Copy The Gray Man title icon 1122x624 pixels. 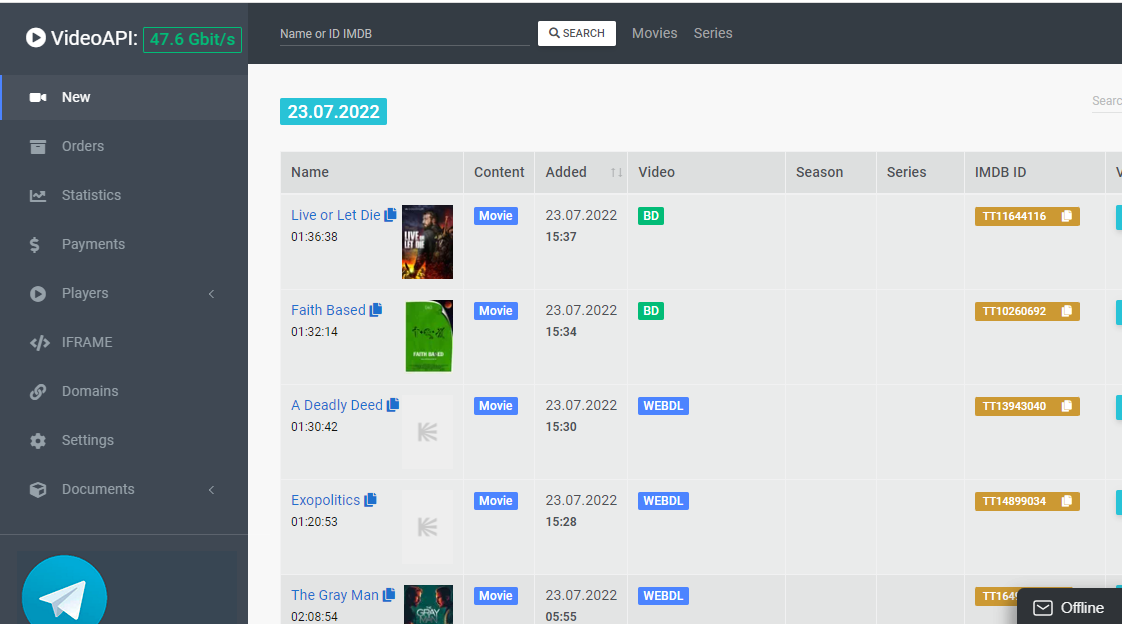[x=389, y=595]
